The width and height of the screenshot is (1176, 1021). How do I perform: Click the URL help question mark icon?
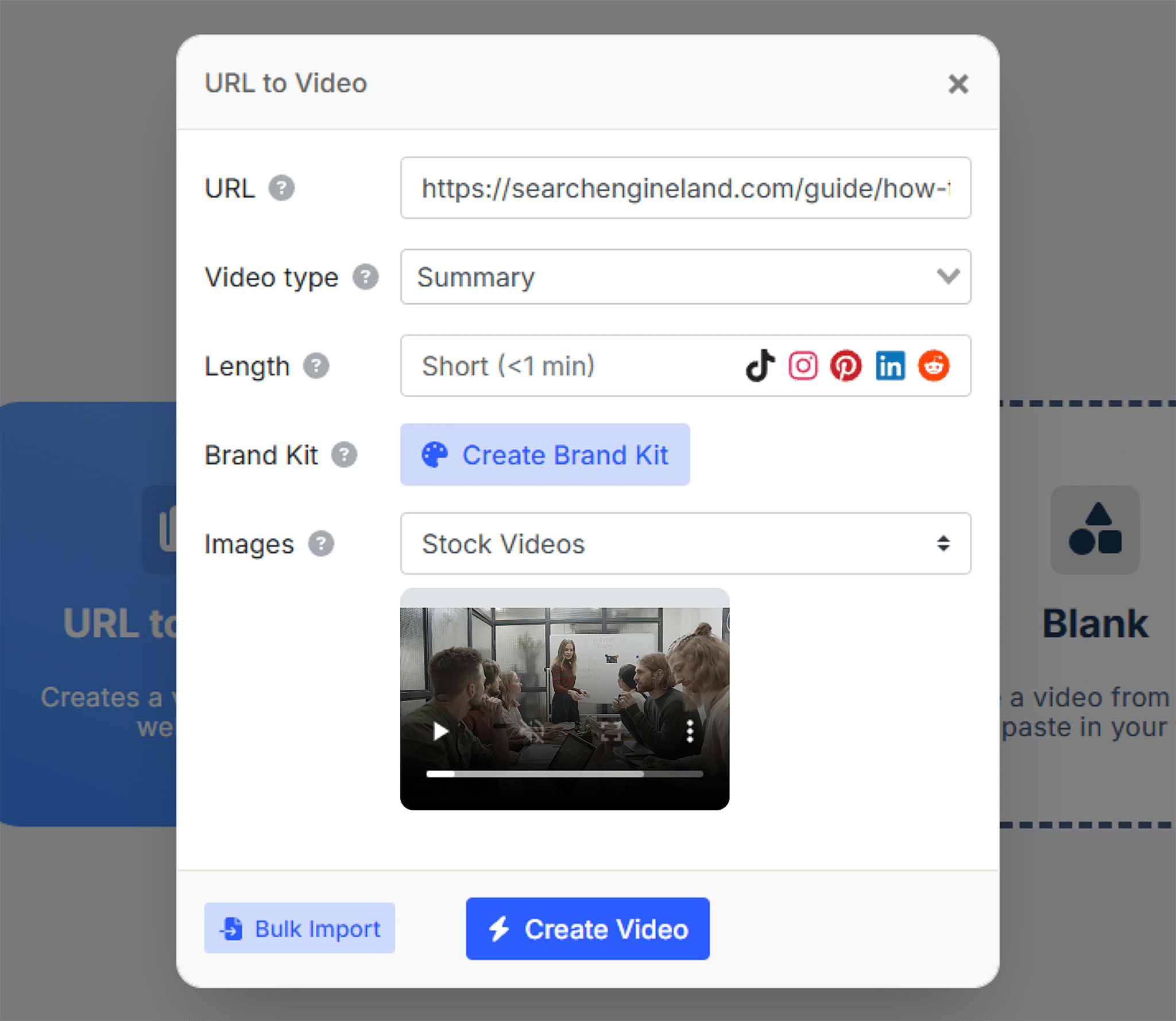click(x=281, y=188)
